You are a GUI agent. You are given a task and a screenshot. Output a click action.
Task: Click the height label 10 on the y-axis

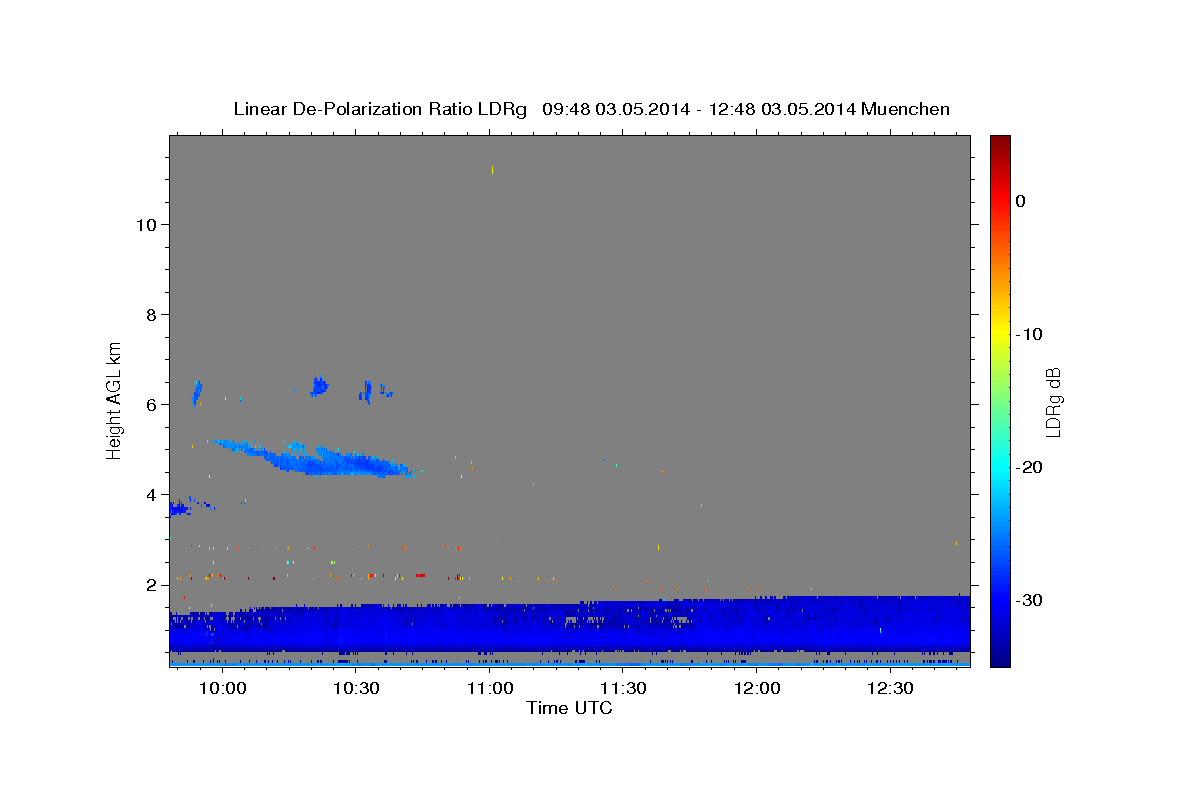click(x=146, y=224)
